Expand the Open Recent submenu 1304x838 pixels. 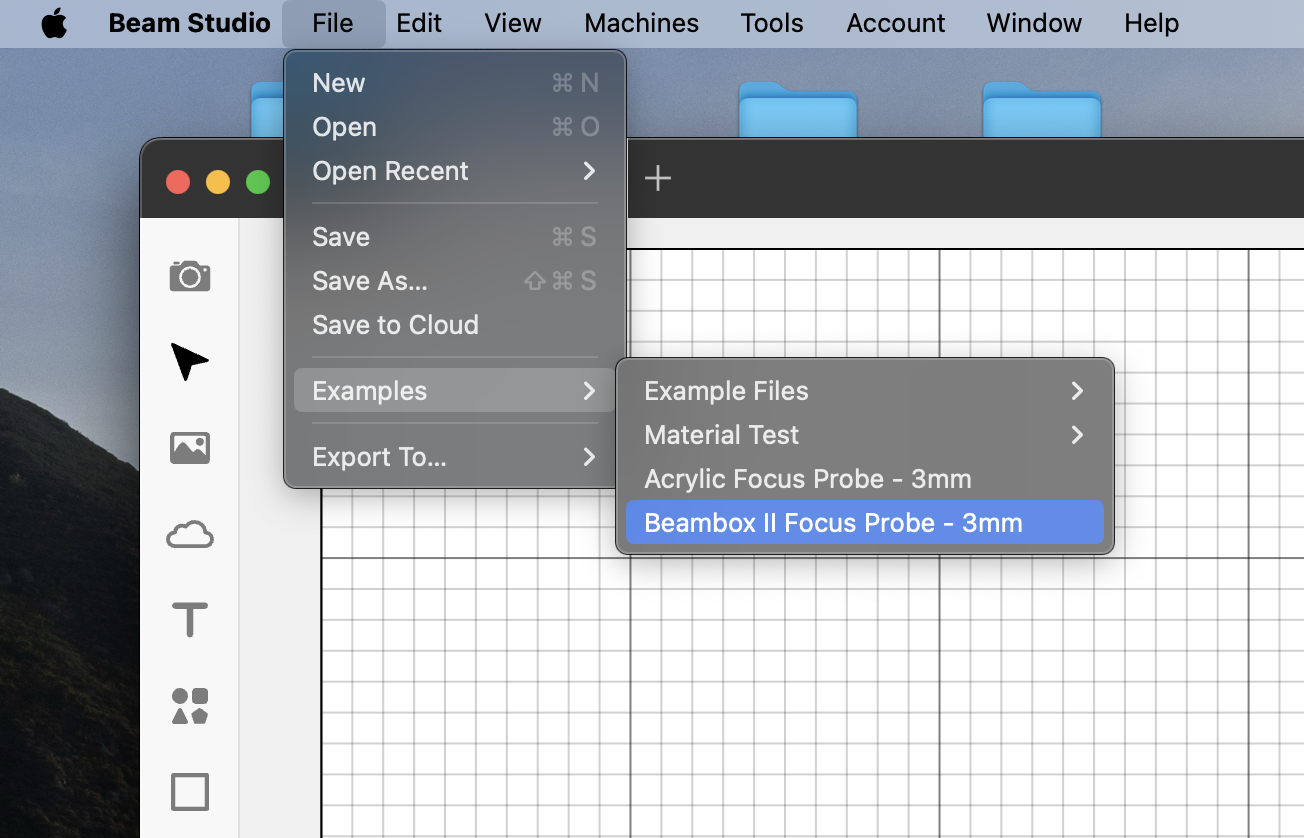click(455, 171)
